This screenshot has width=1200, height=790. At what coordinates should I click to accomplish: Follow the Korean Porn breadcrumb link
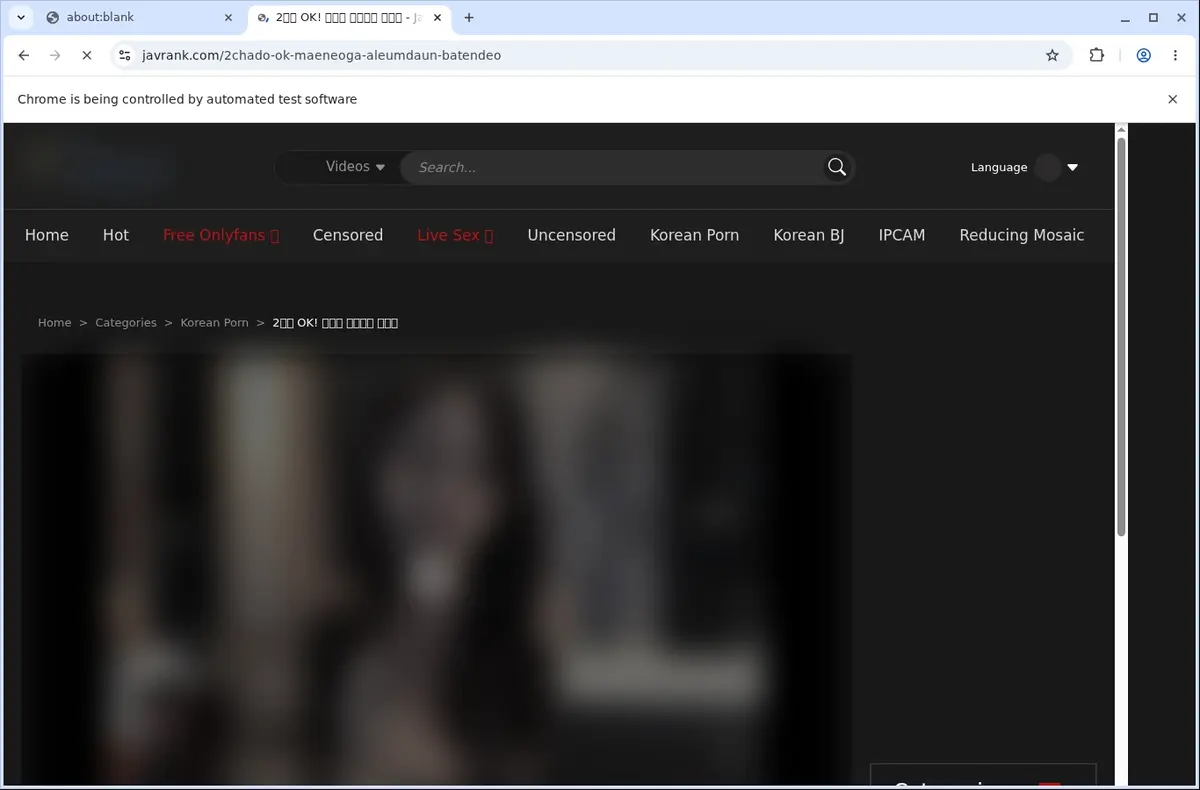click(214, 322)
